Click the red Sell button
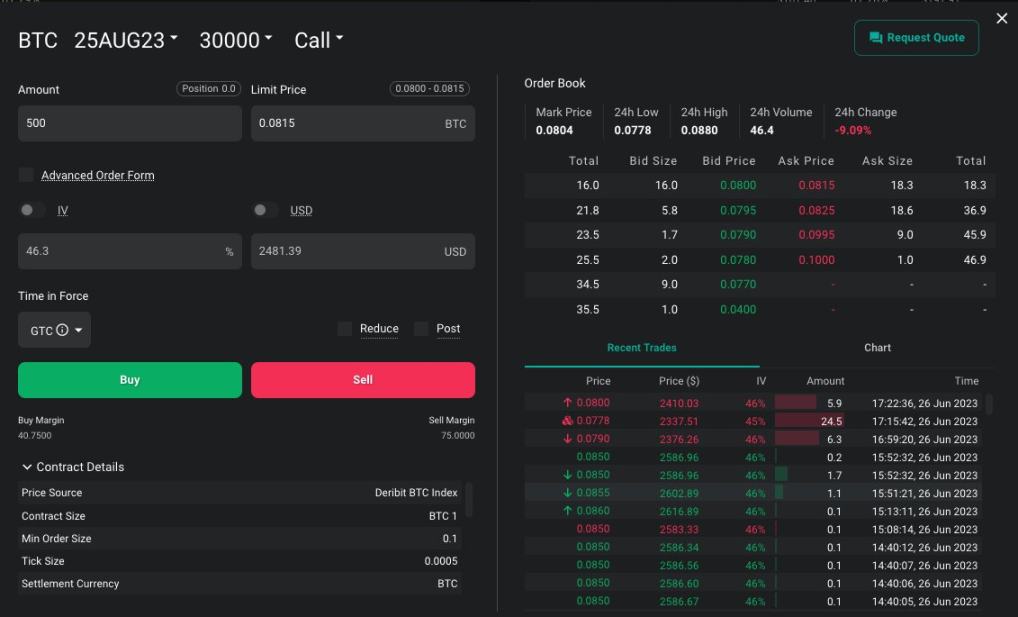 (363, 380)
